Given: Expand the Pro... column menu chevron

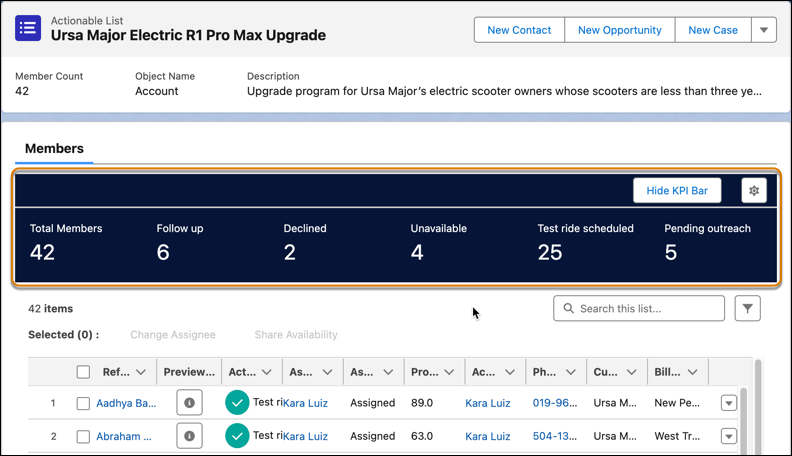Looking at the screenshot, I should (449, 372).
